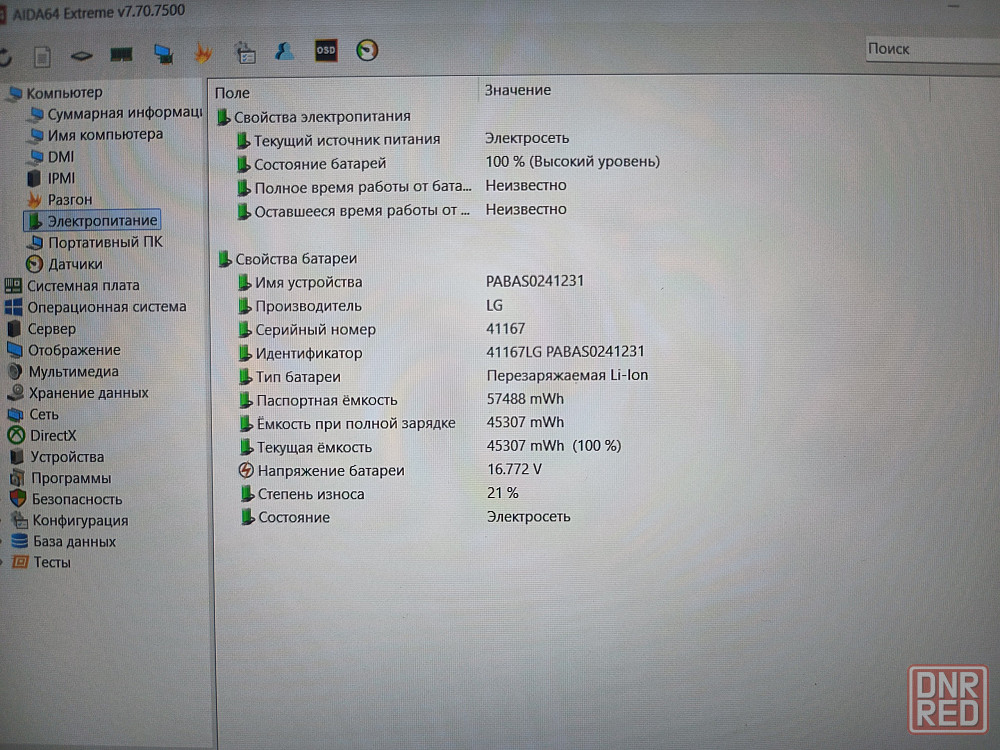Click the Поиск search field
Image resolution: width=1000 pixels, height=750 pixels.
(930, 49)
